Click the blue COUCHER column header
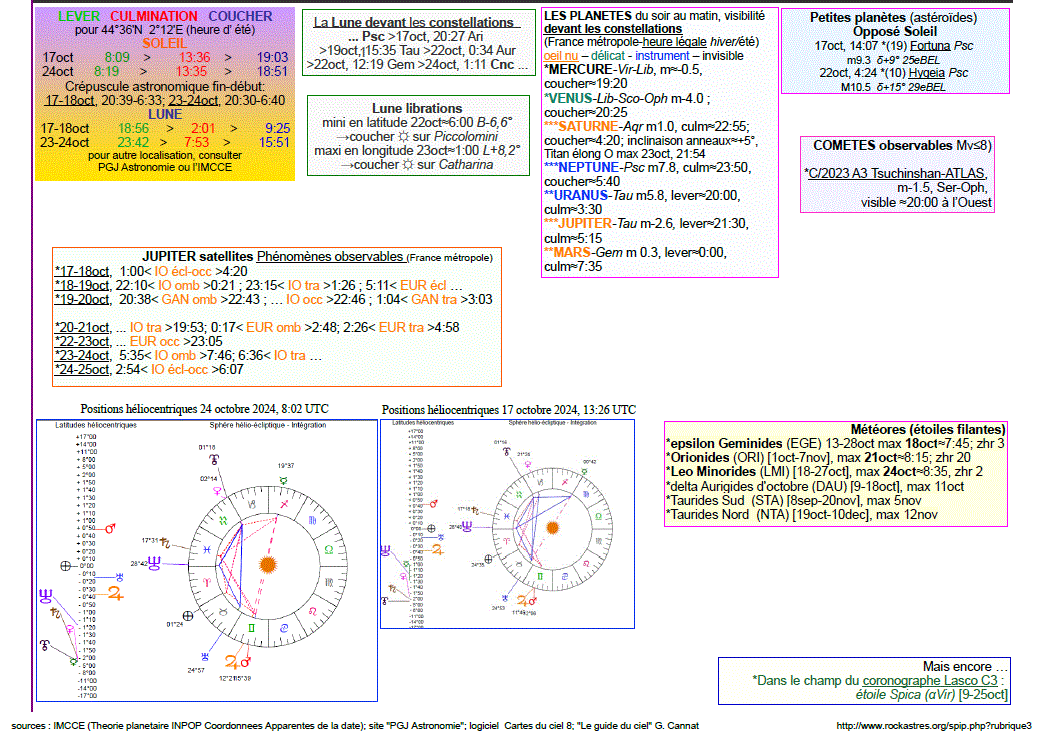1045x734 pixels. pos(241,16)
